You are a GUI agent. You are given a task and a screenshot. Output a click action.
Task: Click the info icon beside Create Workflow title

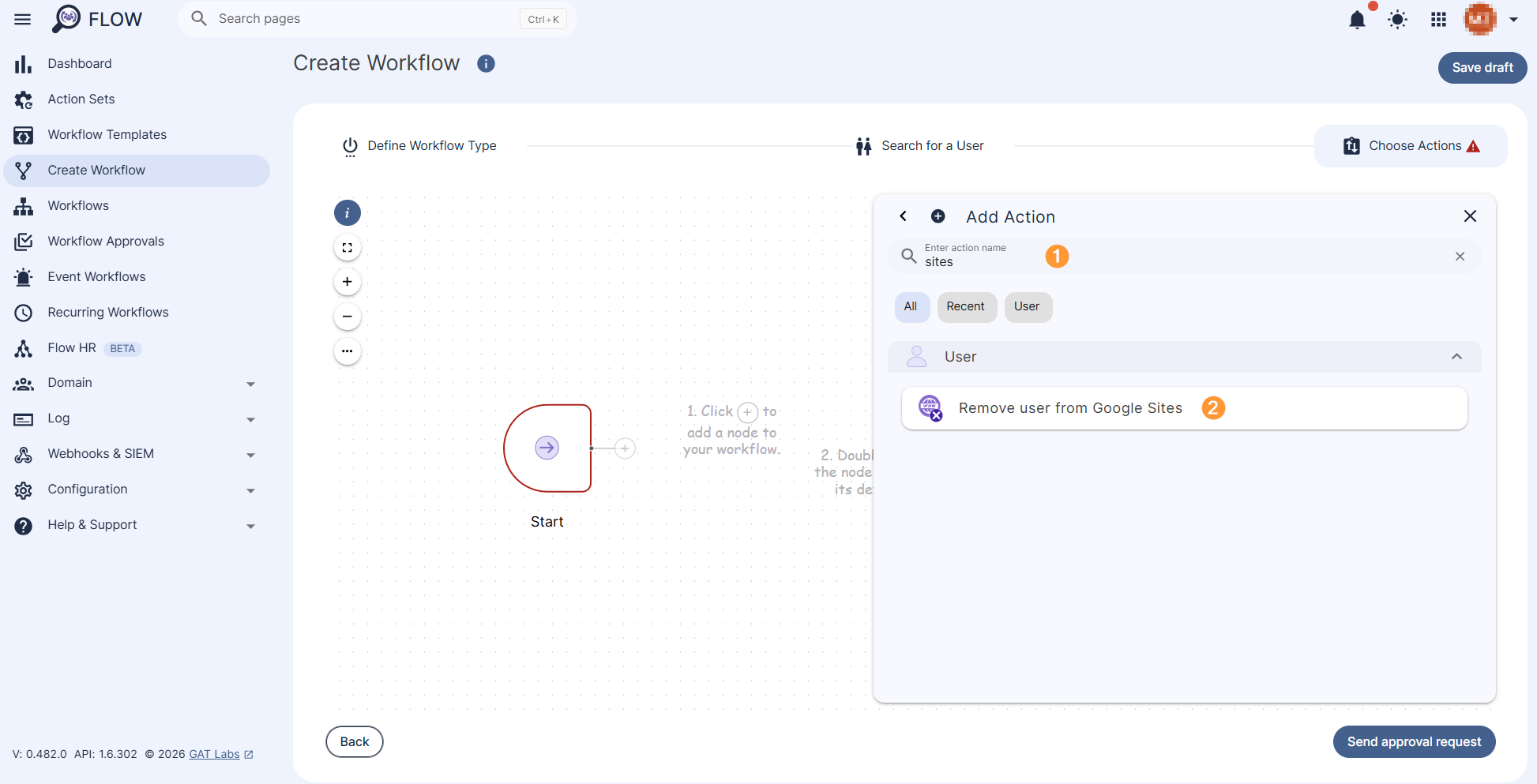[486, 63]
